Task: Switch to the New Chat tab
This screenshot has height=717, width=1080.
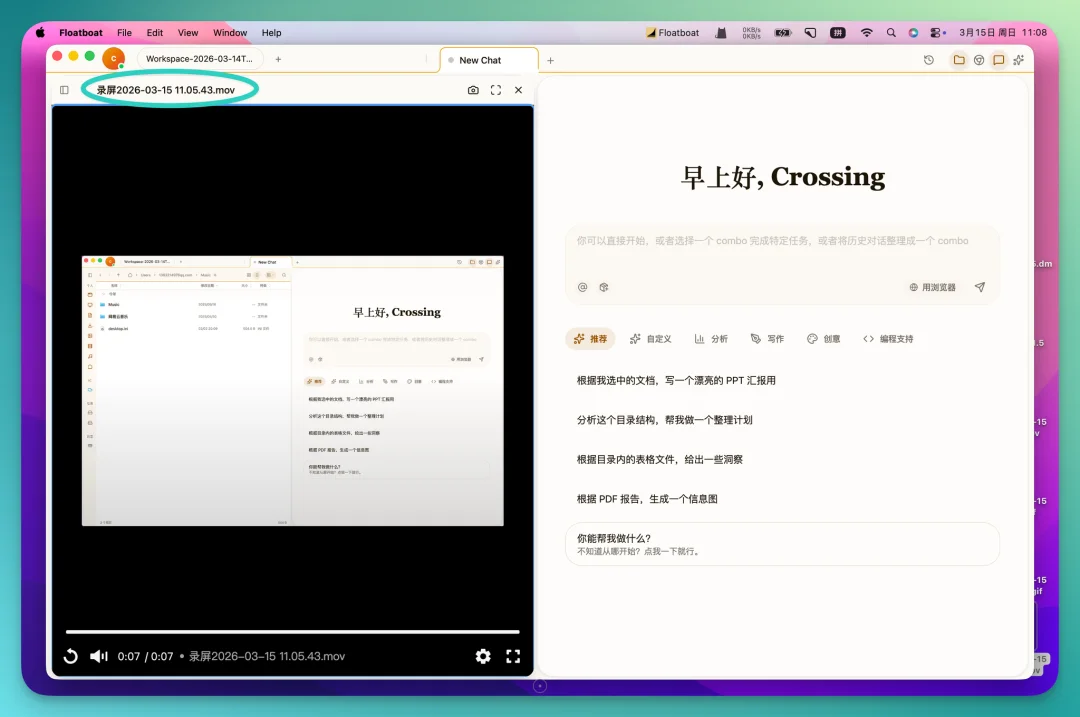Action: click(x=487, y=60)
